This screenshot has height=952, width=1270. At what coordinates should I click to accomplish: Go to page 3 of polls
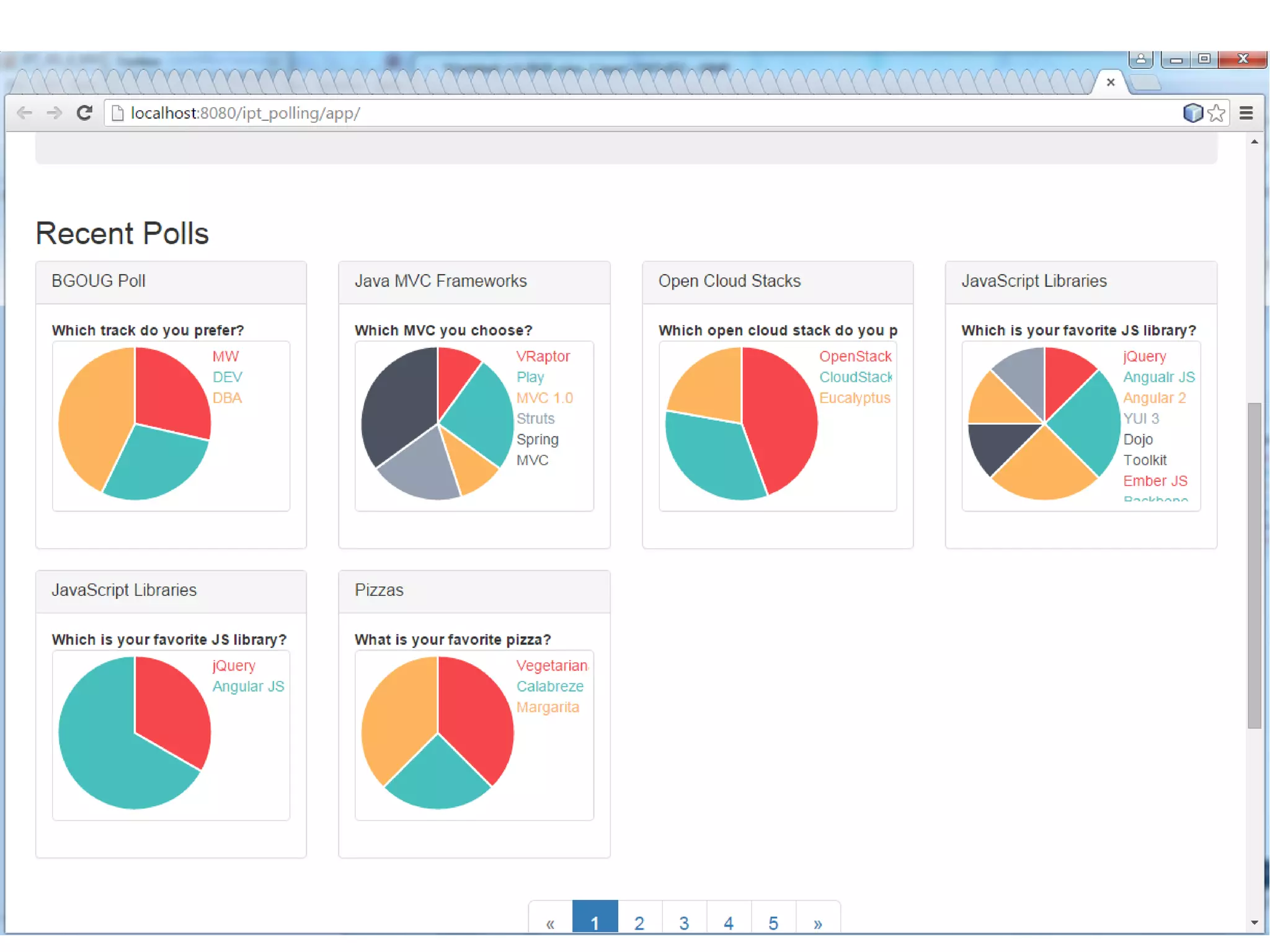point(684,922)
